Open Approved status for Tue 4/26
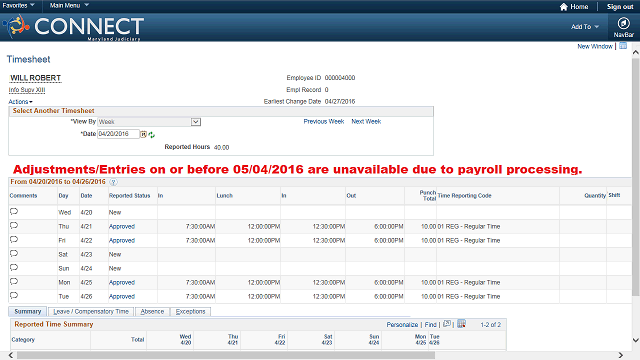The height and width of the screenshot is (360, 640). [x=122, y=296]
